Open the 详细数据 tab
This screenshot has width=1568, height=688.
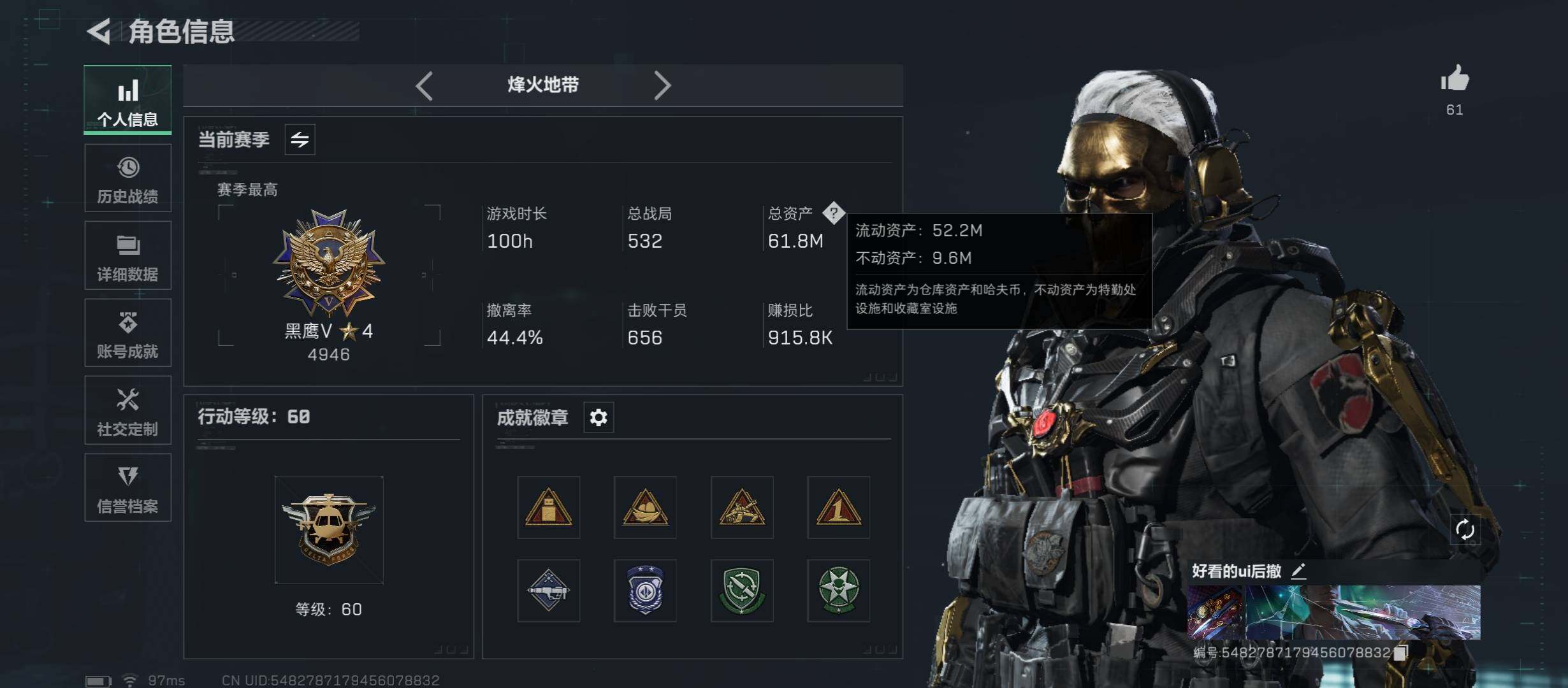pyautogui.click(x=127, y=255)
